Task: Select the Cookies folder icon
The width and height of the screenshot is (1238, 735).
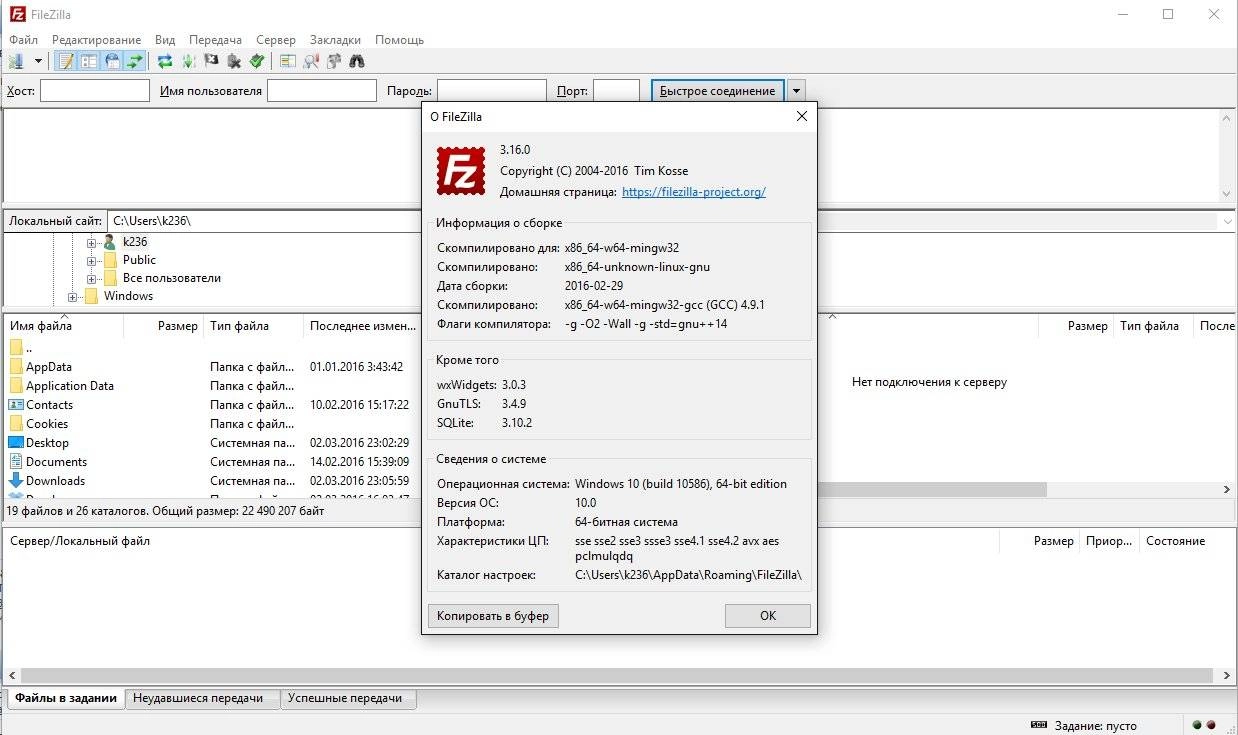Action: point(16,424)
